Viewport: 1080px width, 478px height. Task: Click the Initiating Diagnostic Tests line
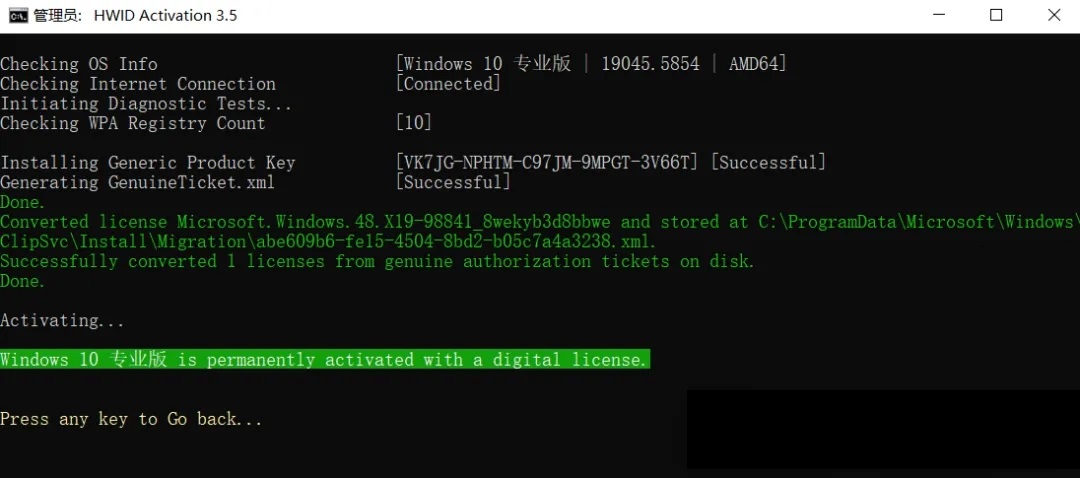[x=146, y=104]
